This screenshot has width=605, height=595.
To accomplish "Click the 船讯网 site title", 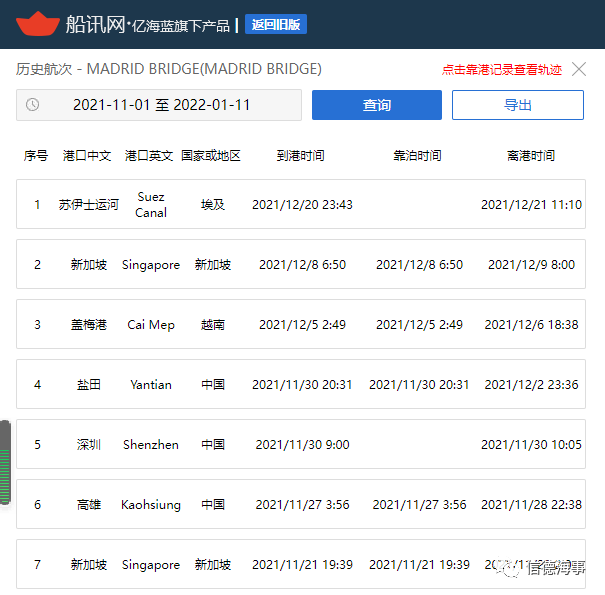I will (x=95, y=24).
